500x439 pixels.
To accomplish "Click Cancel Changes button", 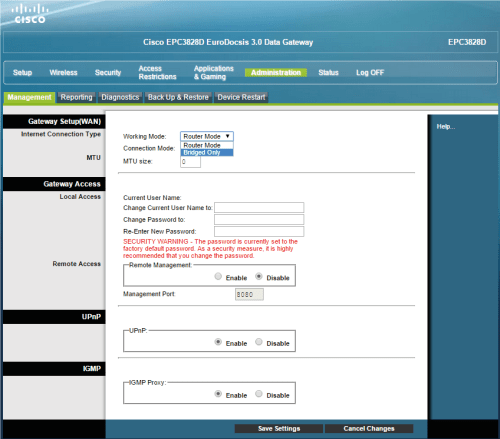I will pos(369,428).
